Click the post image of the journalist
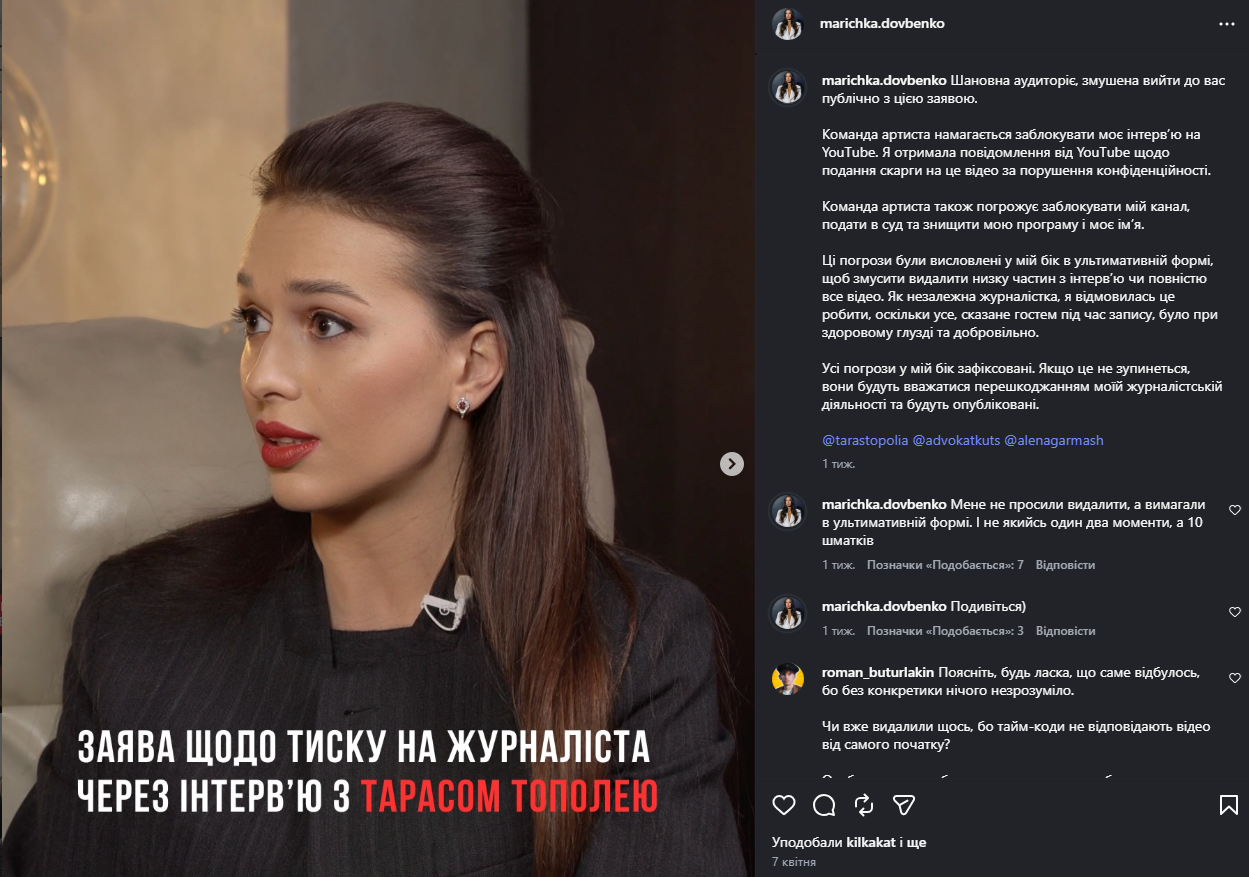The height and width of the screenshot is (877, 1249). (378, 438)
